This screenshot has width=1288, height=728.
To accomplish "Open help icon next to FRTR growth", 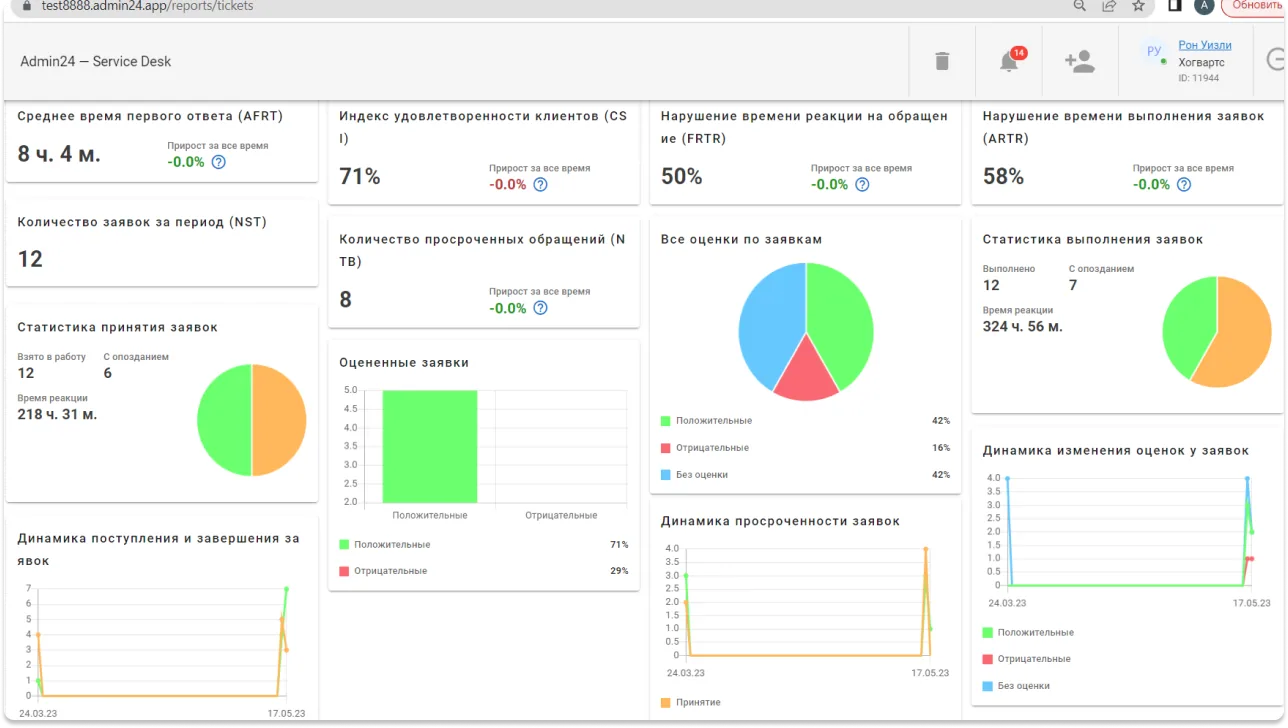I will (863, 185).
